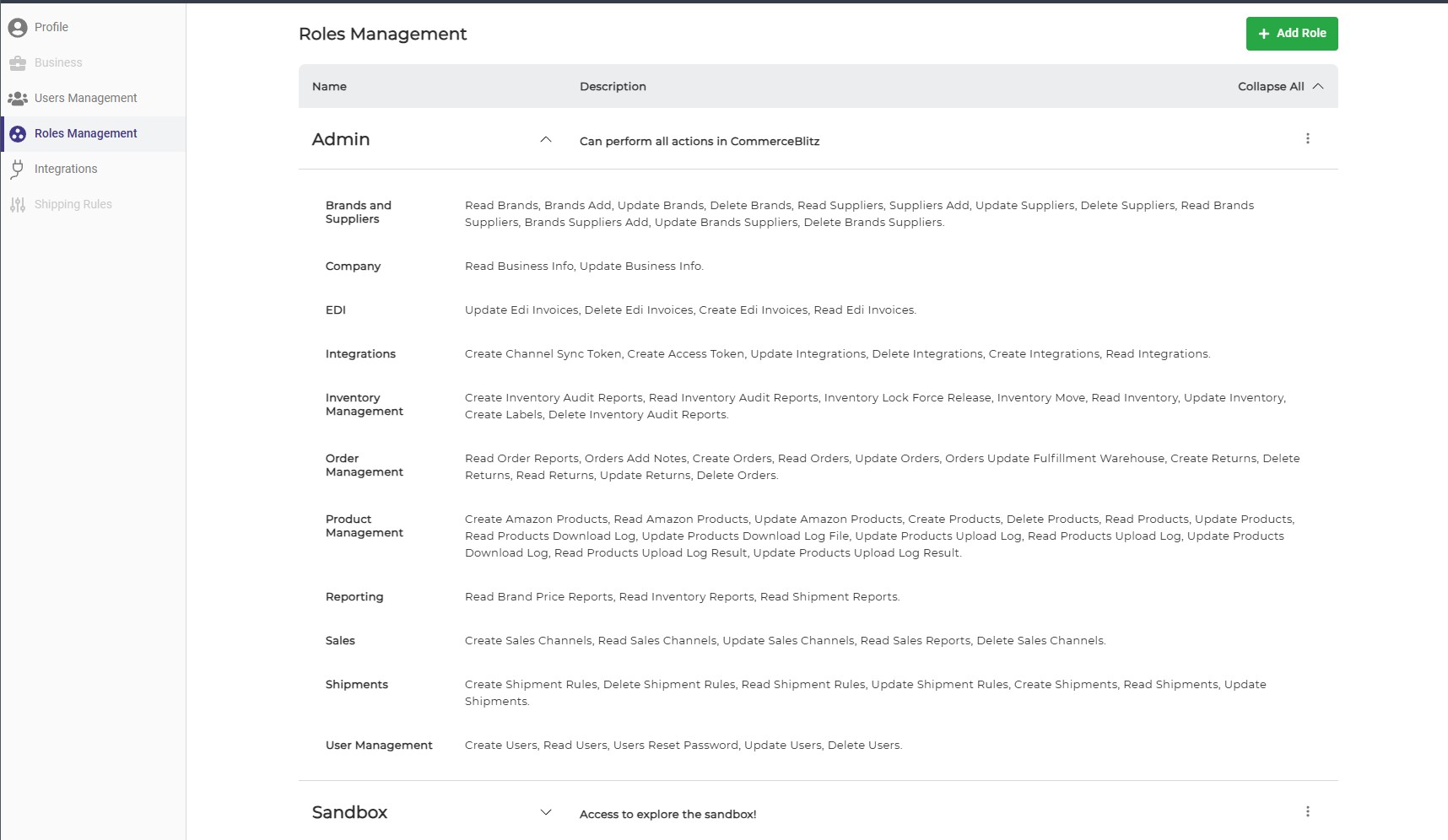
Task: Click the Sales permission group label
Action: [340, 641]
